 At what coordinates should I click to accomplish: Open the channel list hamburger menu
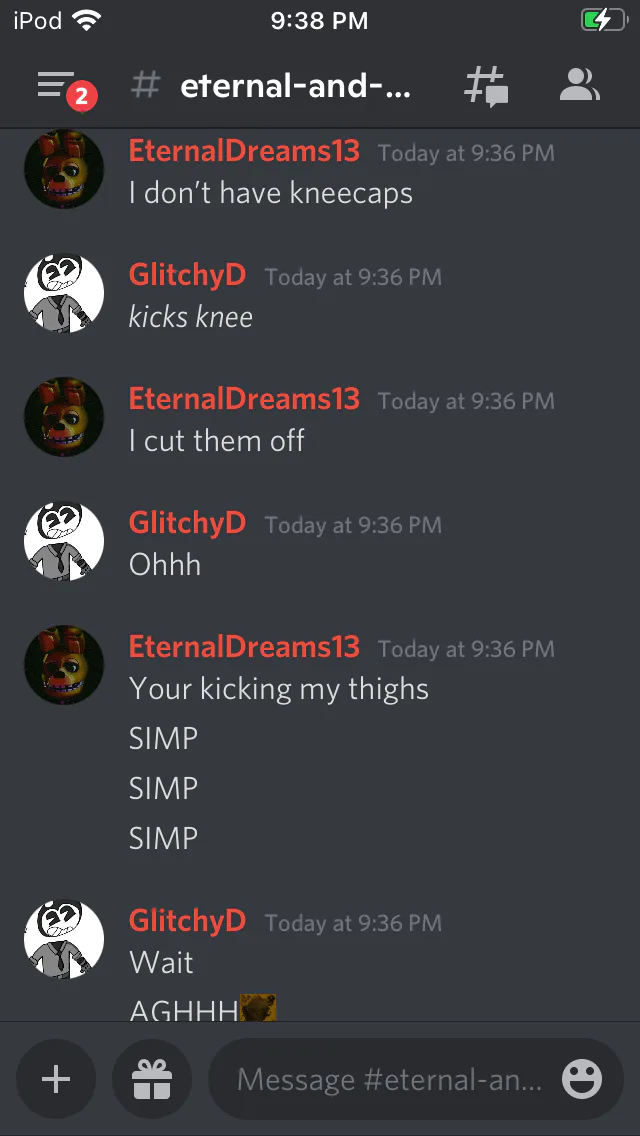[57, 85]
